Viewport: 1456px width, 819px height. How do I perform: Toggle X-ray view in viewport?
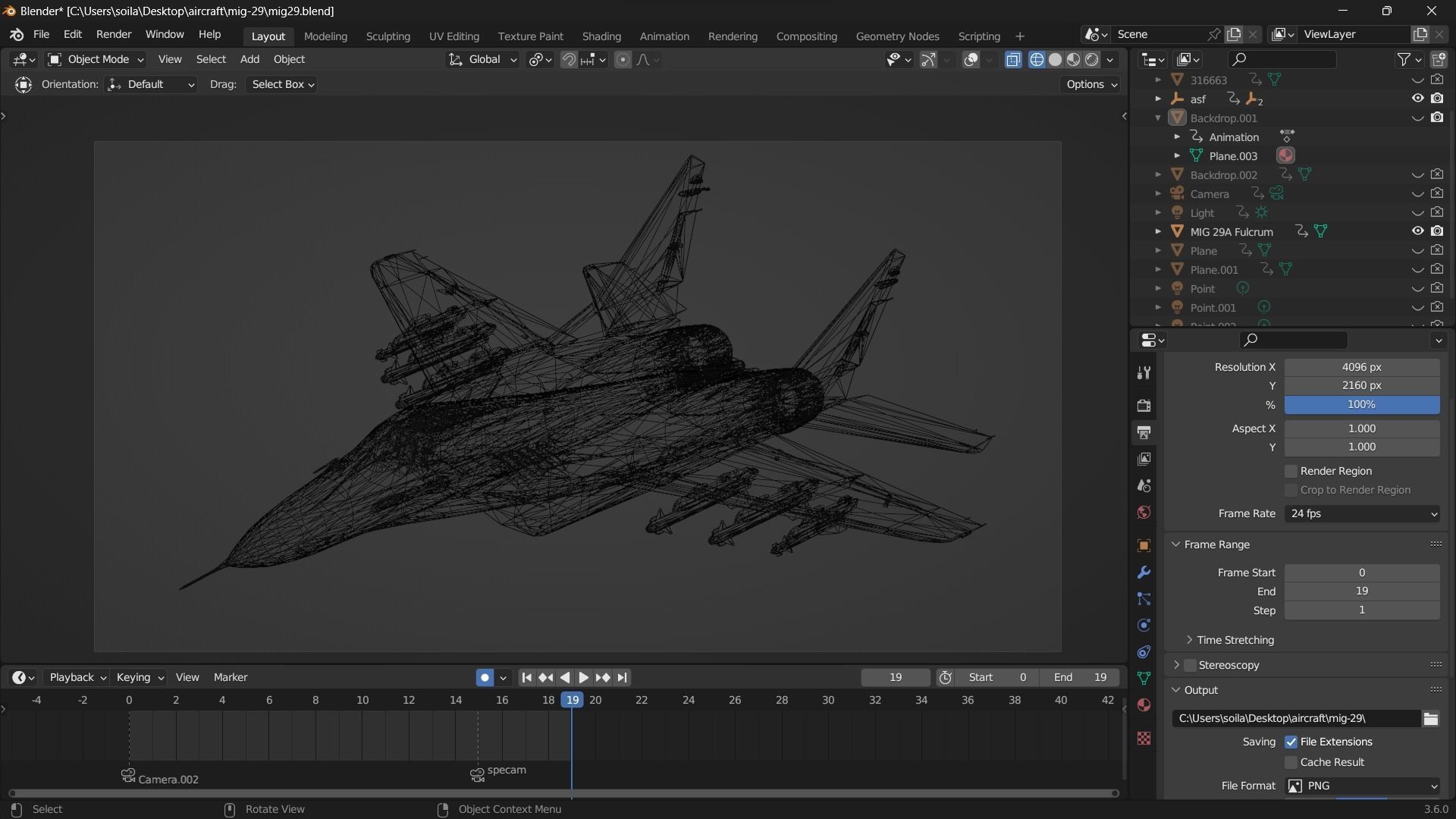pyautogui.click(x=1013, y=59)
